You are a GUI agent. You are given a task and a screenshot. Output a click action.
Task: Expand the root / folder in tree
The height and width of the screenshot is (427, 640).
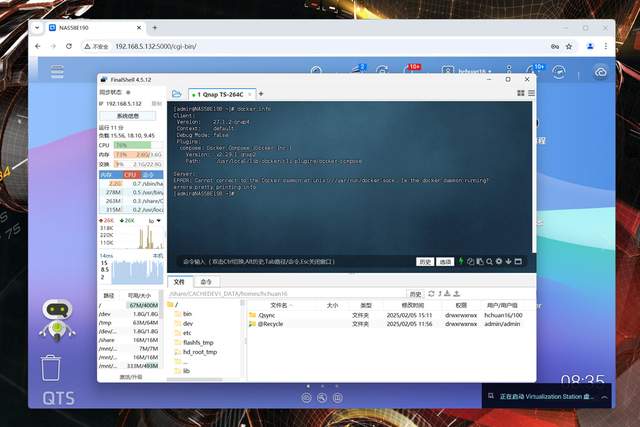171,305
